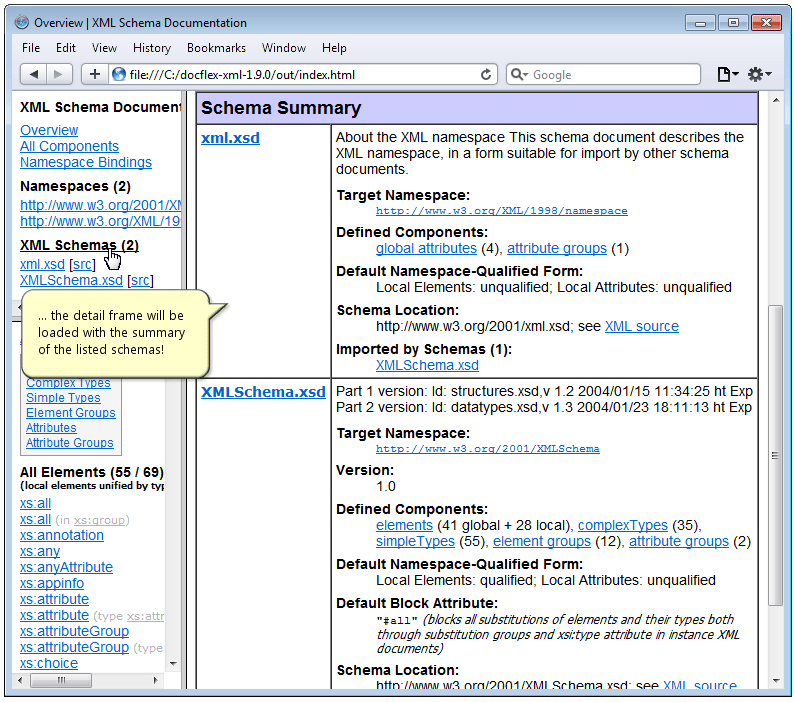Open the src link next to XMLSchema.xsd
The image size is (796, 702).
141,281
